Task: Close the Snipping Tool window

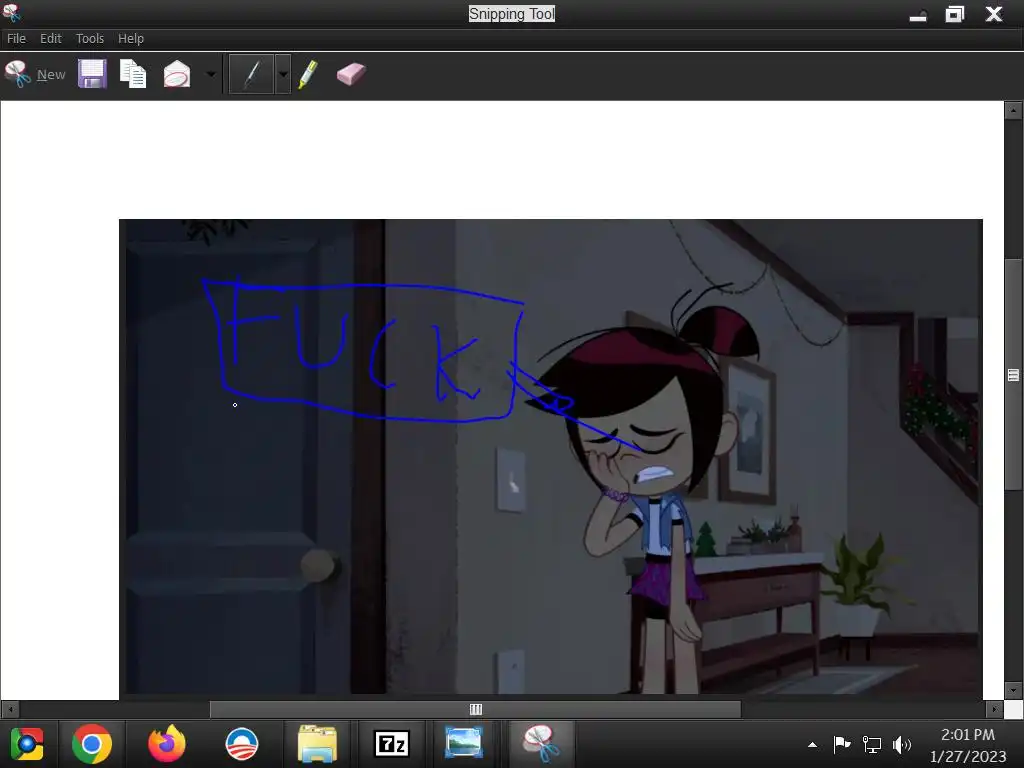Action: [x=994, y=14]
